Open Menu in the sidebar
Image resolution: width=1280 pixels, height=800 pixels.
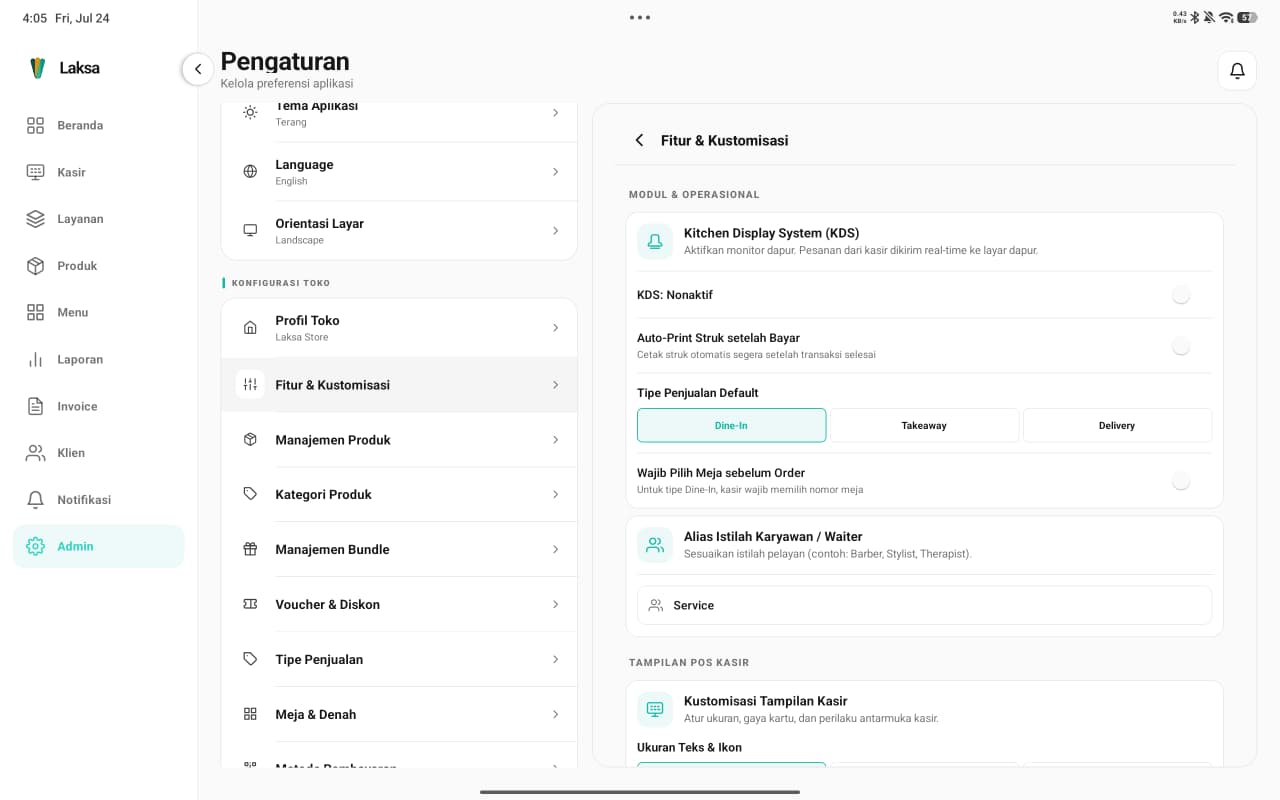click(x=99, y=312)
